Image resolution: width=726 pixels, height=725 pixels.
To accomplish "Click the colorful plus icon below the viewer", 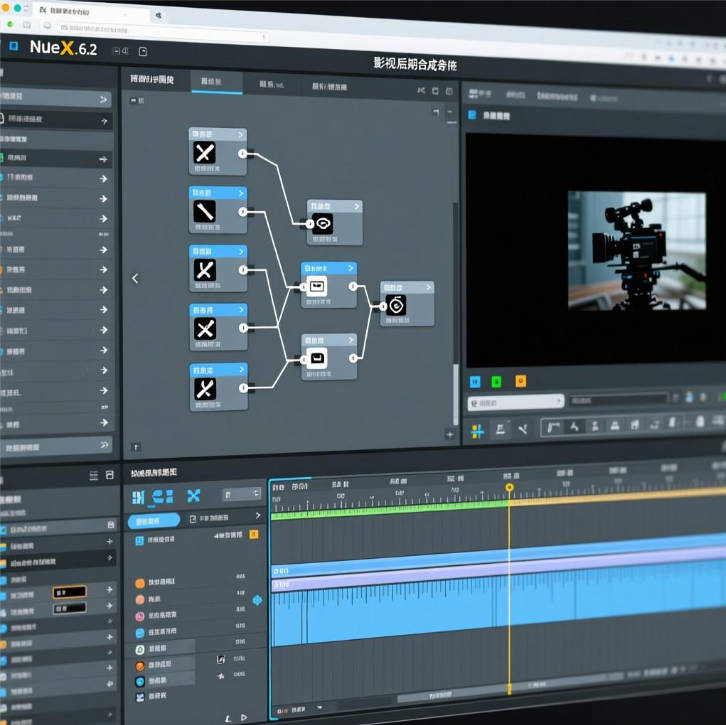I will [x=477, y=430].
